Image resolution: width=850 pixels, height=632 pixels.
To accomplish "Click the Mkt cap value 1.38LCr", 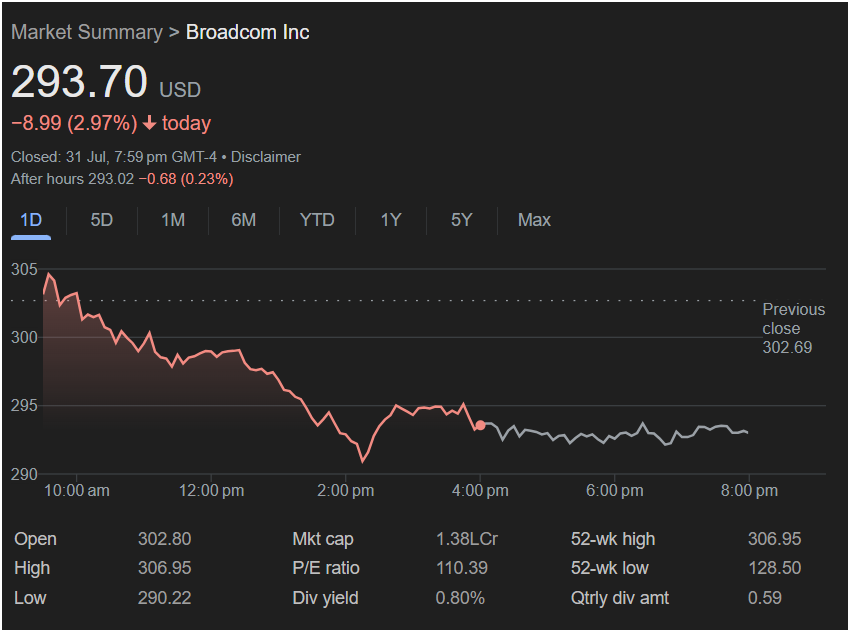I will (x=467, y=539).
